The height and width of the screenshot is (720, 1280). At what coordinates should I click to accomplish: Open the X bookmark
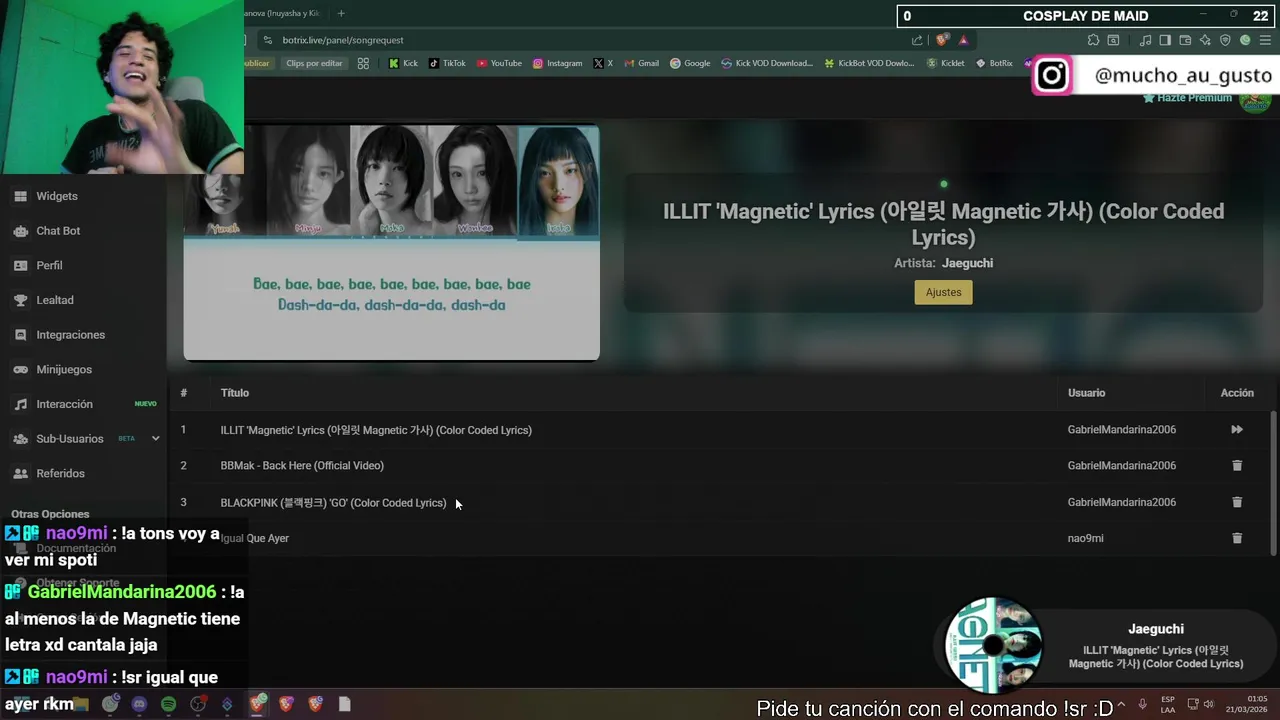(x=603, y=63)
